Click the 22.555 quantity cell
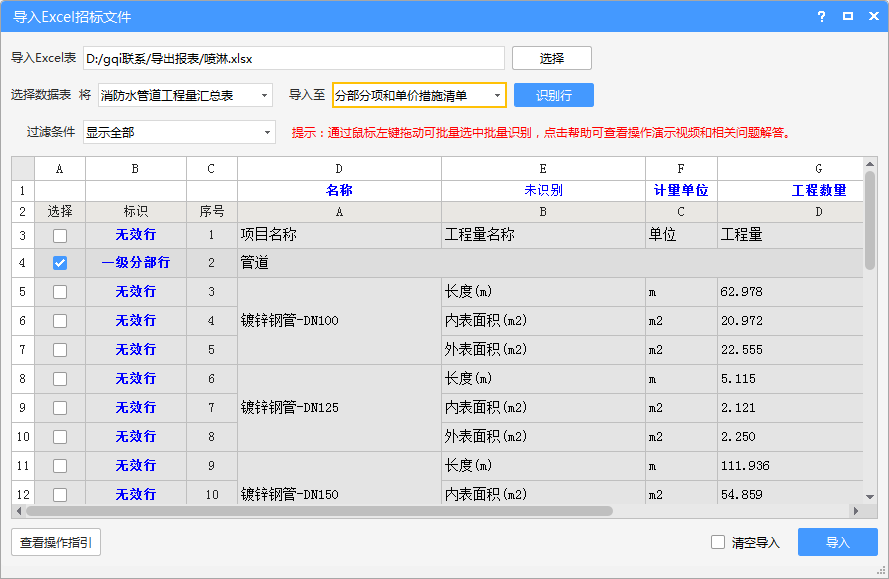 pos(790,349)
